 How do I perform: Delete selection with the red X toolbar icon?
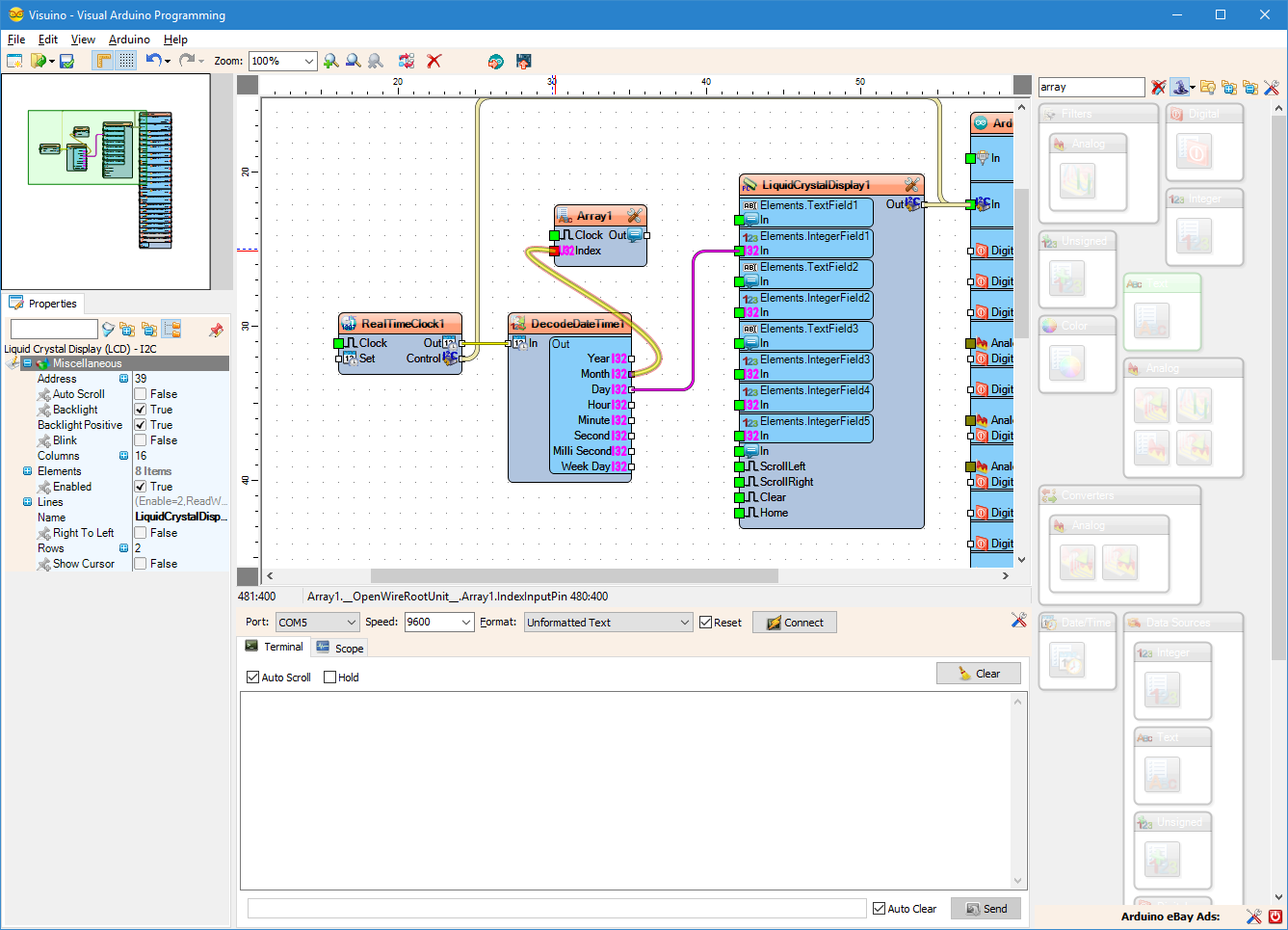pyautogui.click(x=434, y=61)
